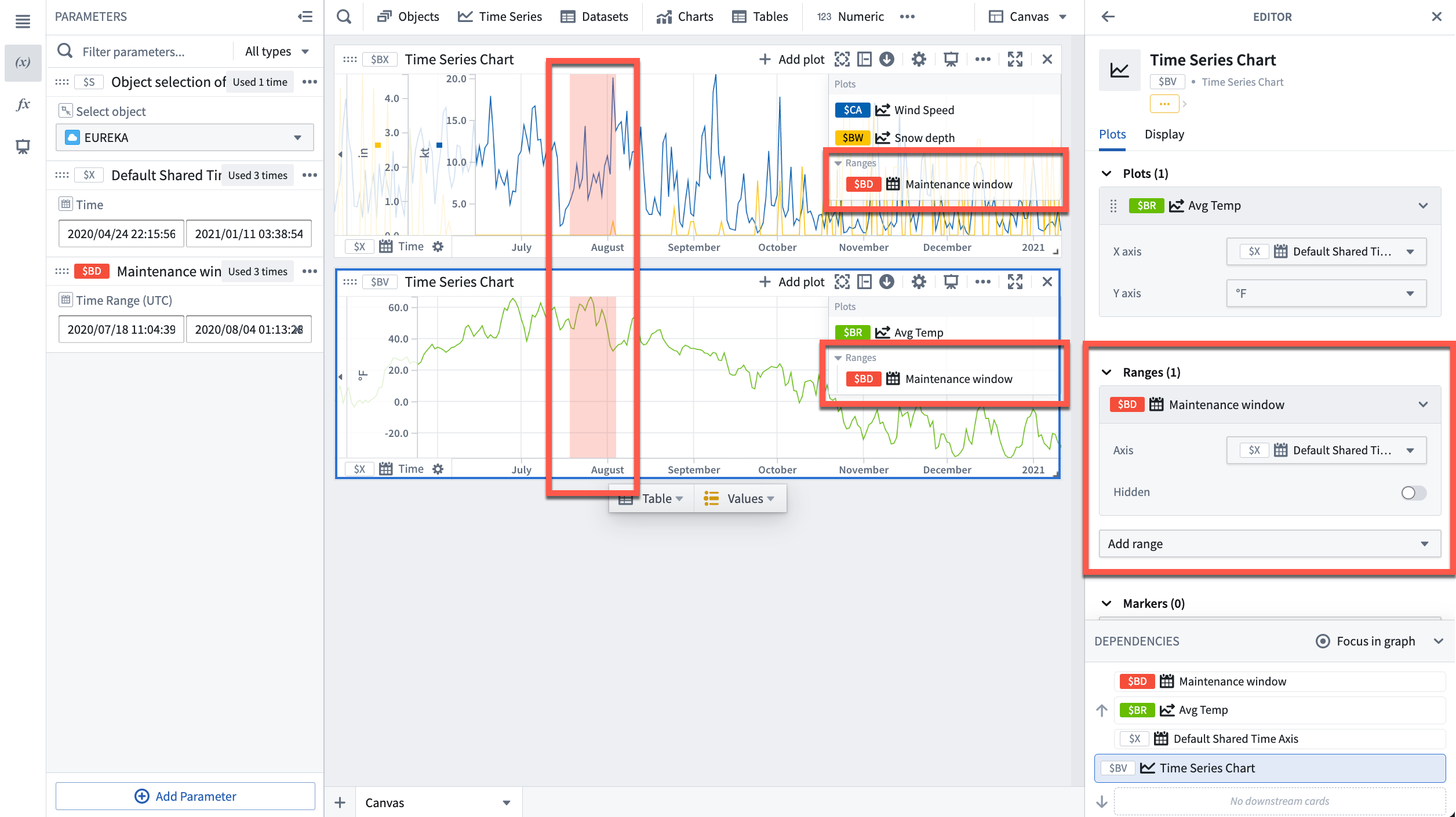This screenshot has width=1456, height=817.
Task: Edit the Maintenance window start time 2020/07/18
Action: pyautogui.click(x=121, y=329)
